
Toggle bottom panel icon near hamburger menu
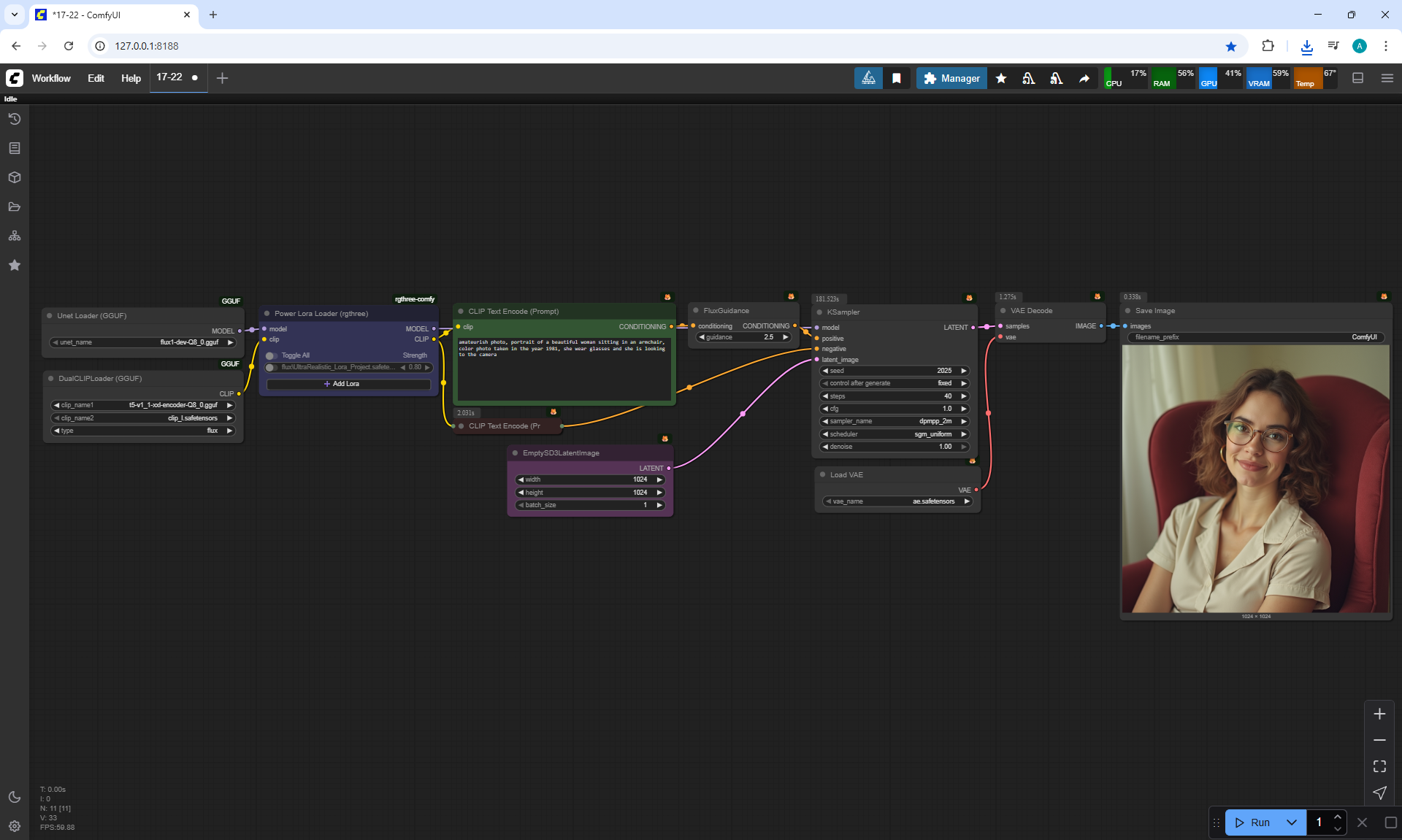tap(1358, 78)
